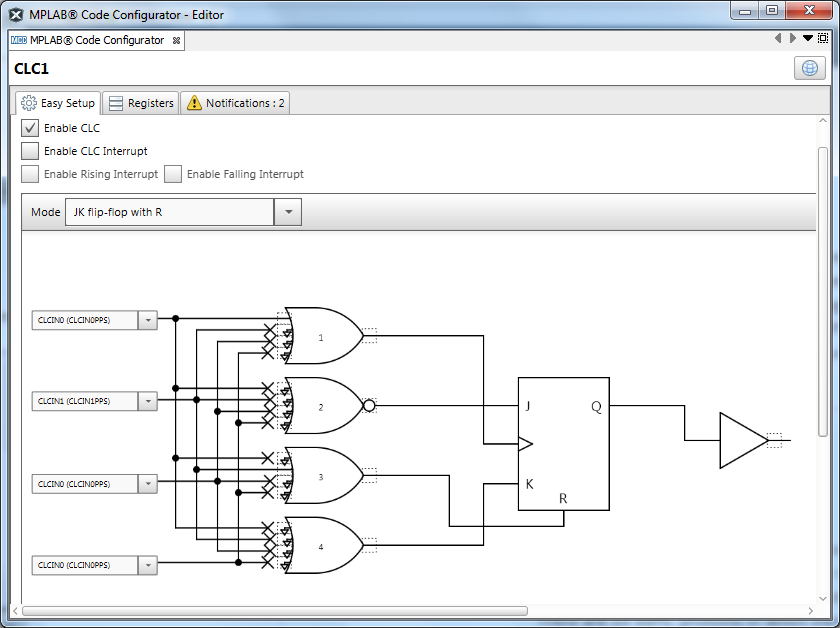Click the Registers tab table icon
840x628 pixels.
tap(116, 103)
